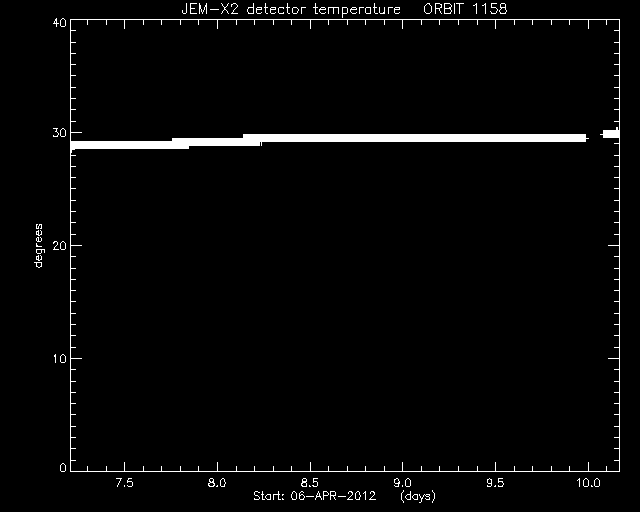The height and width of the screenshot is (512, 640).
Task: Click the y-axis label 'degrees'
Action: (x=38, y=245)
